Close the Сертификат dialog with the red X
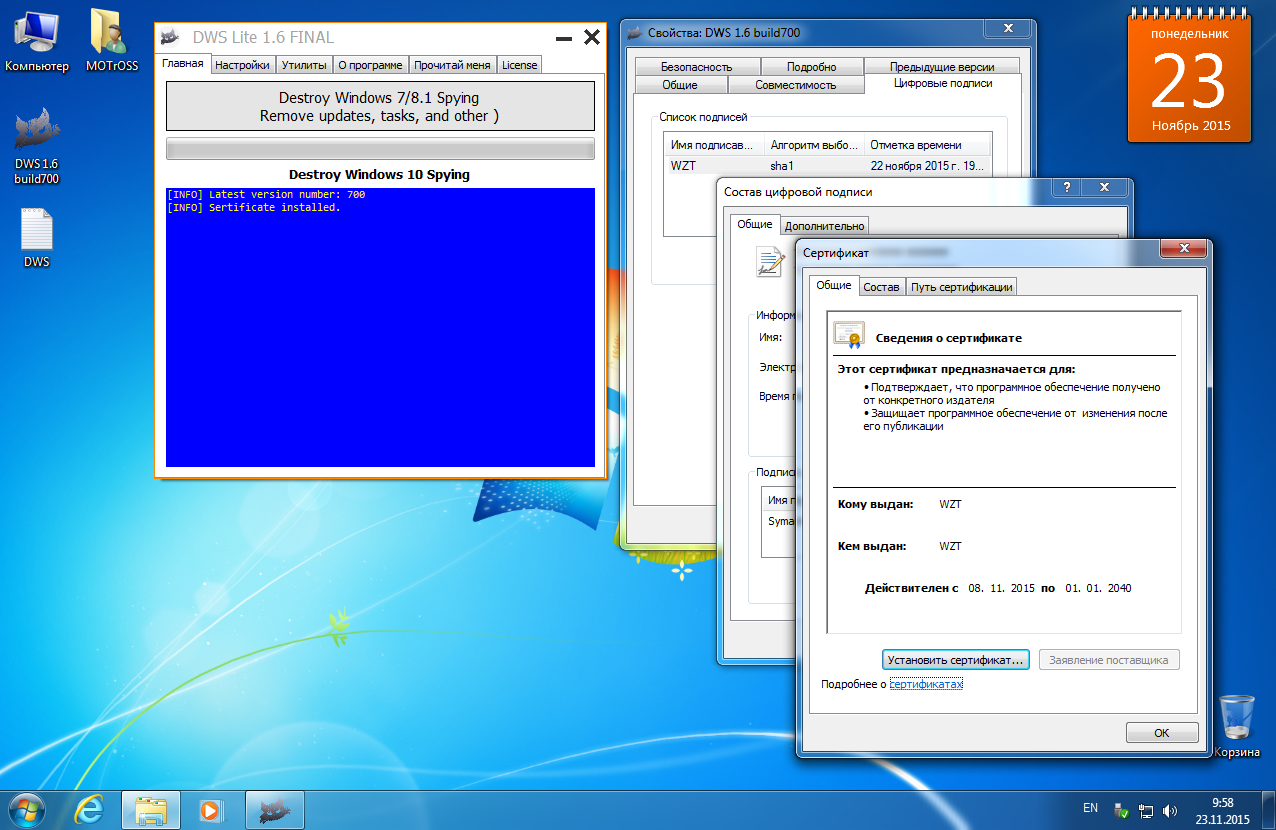The image size is (1276, 830). click(x=1184, y=249)
